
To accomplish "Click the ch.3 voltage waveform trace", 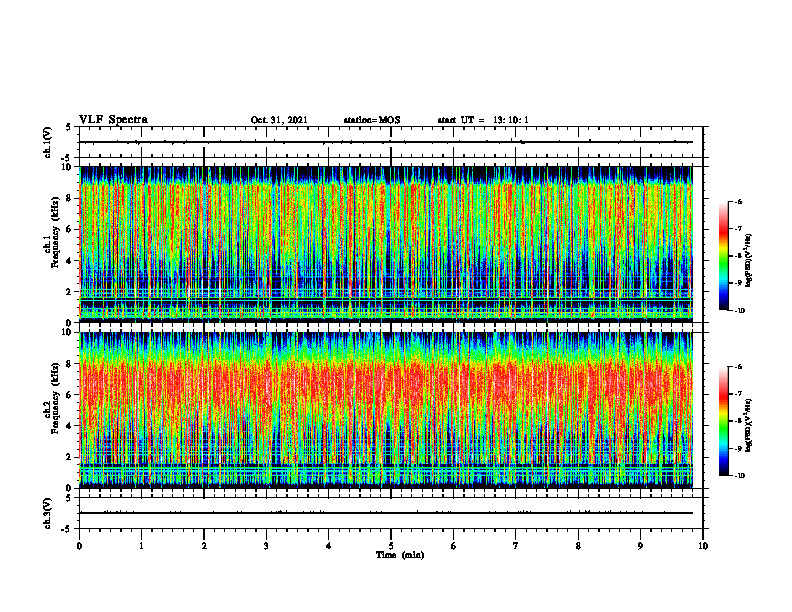I will click(x=386, y=513).
